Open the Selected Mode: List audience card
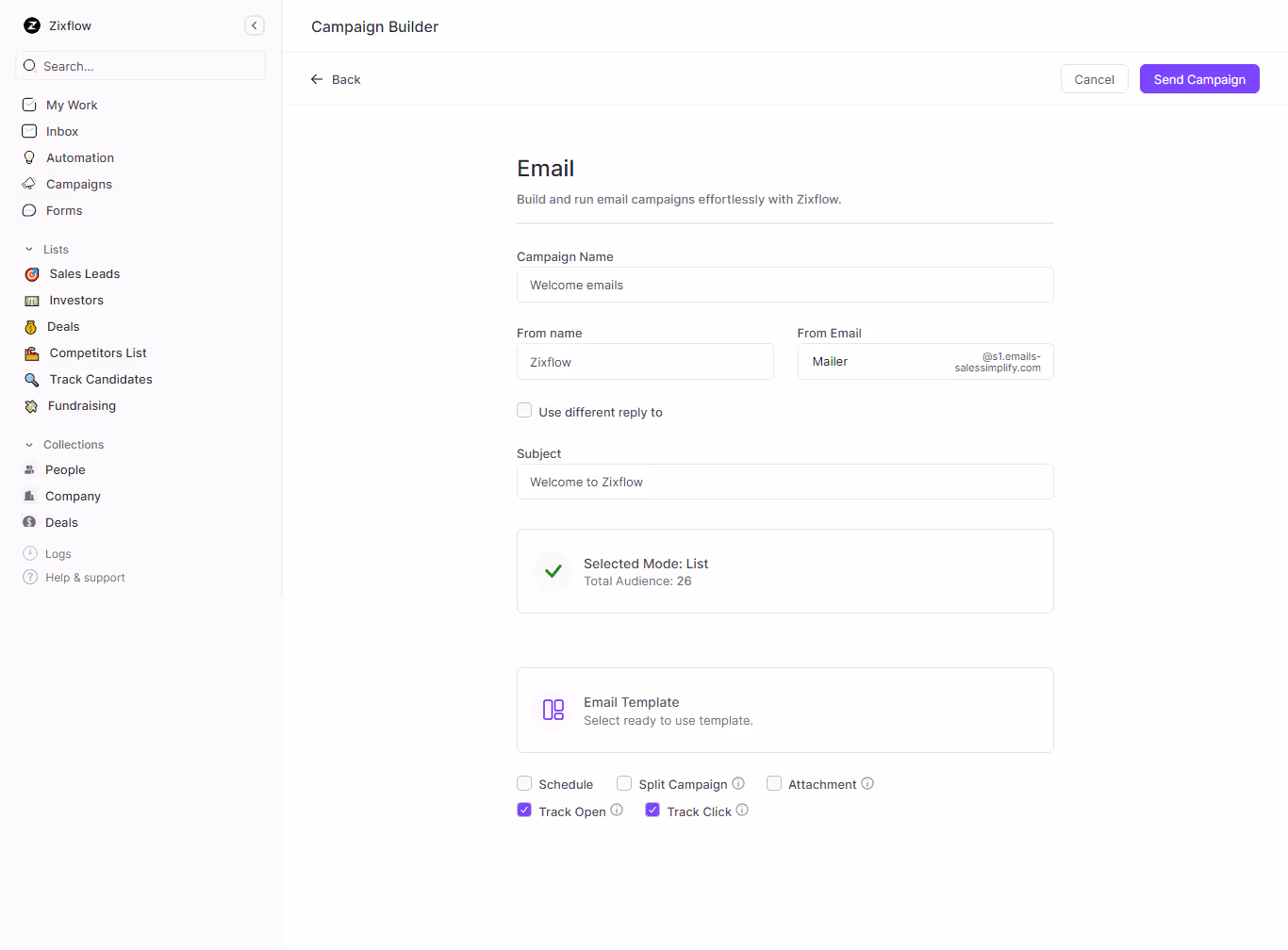The height and width of the screenshot is (950, 1288). [785, 571]
